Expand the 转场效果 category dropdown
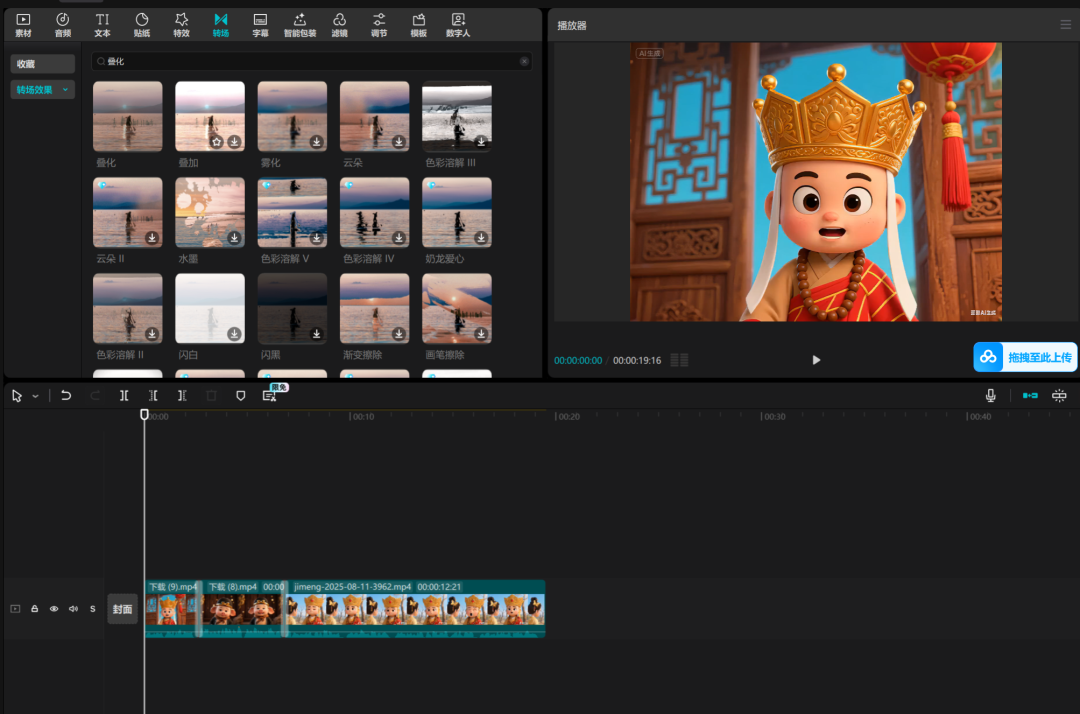This screenshot has height=714, width=1080. coord(43,90)
